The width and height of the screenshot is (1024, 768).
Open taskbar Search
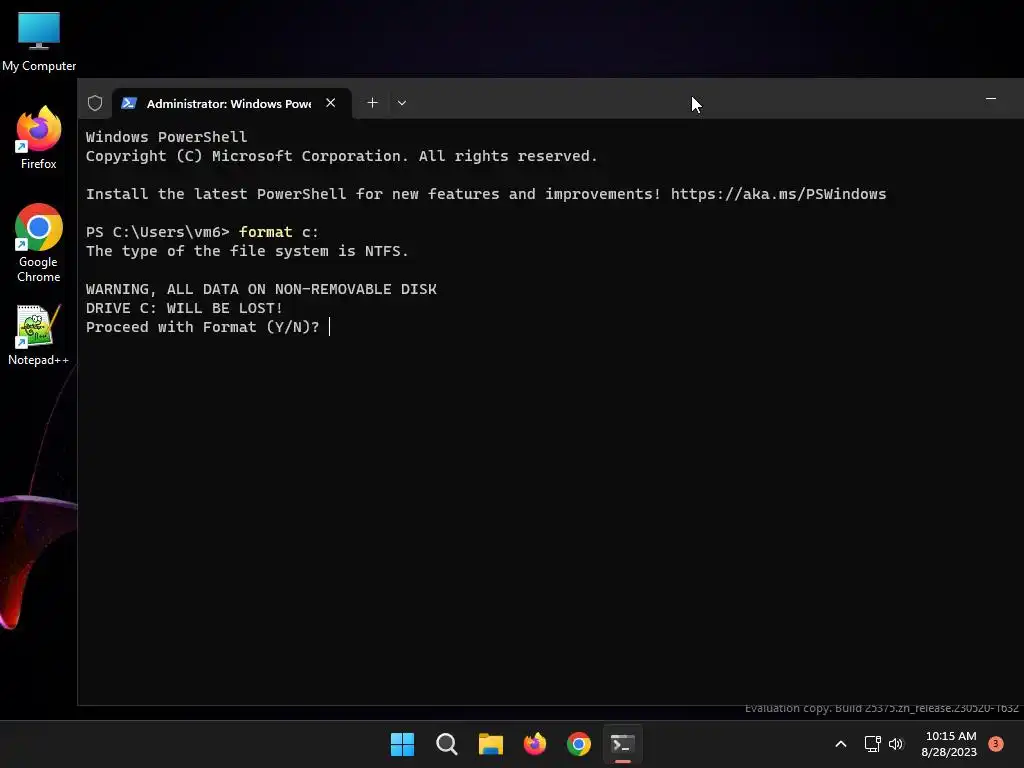coord(447,744)
